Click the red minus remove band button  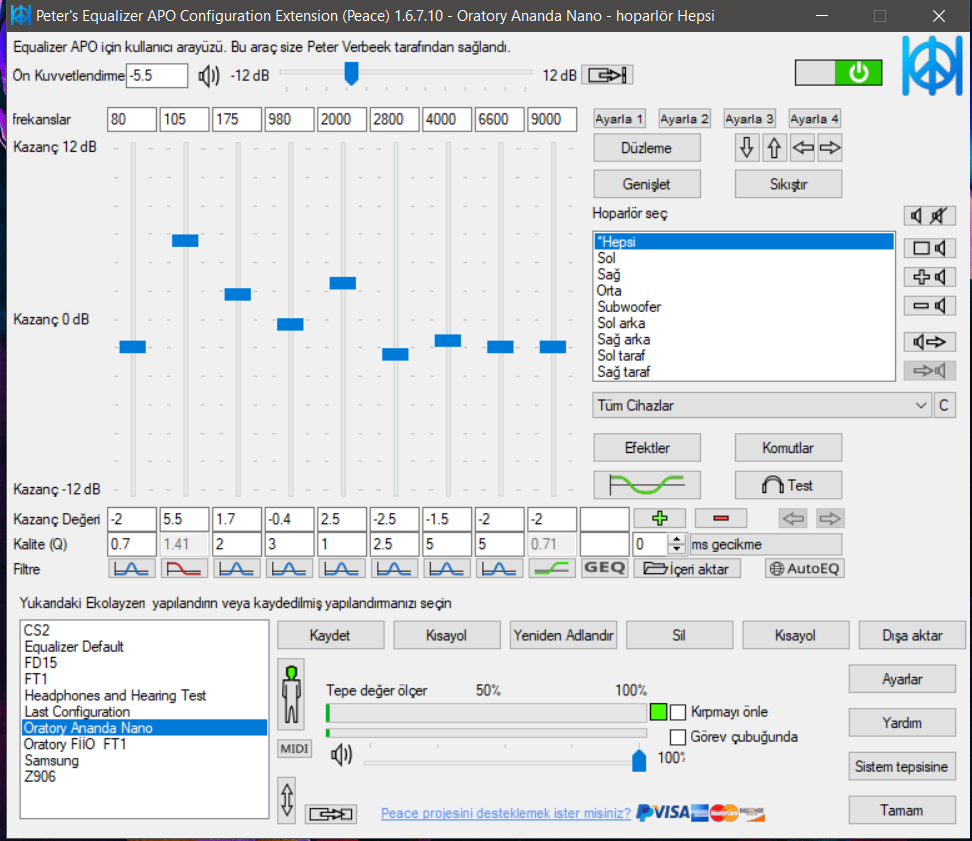[721, 518]
